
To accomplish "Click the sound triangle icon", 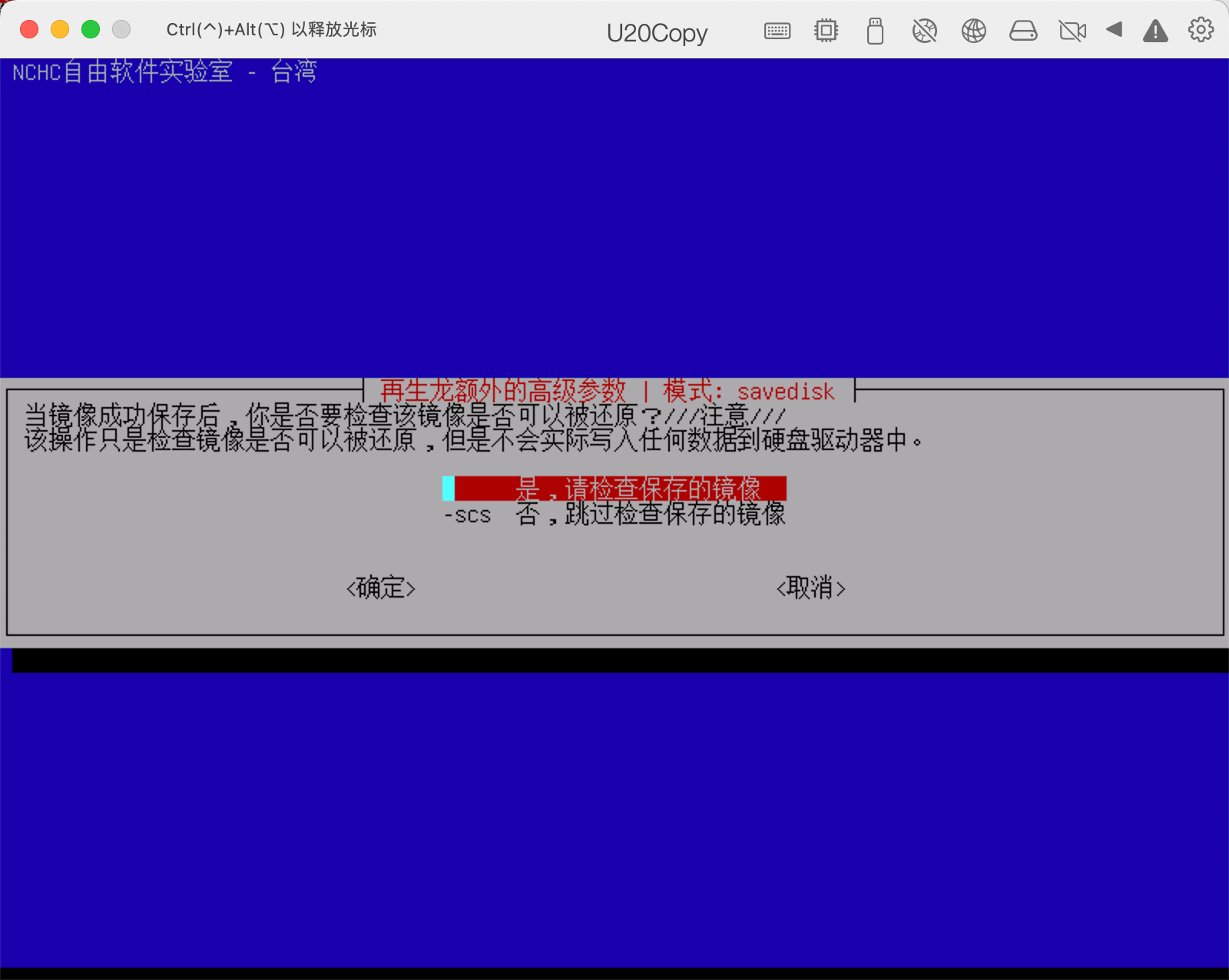I will [1114, 31].
